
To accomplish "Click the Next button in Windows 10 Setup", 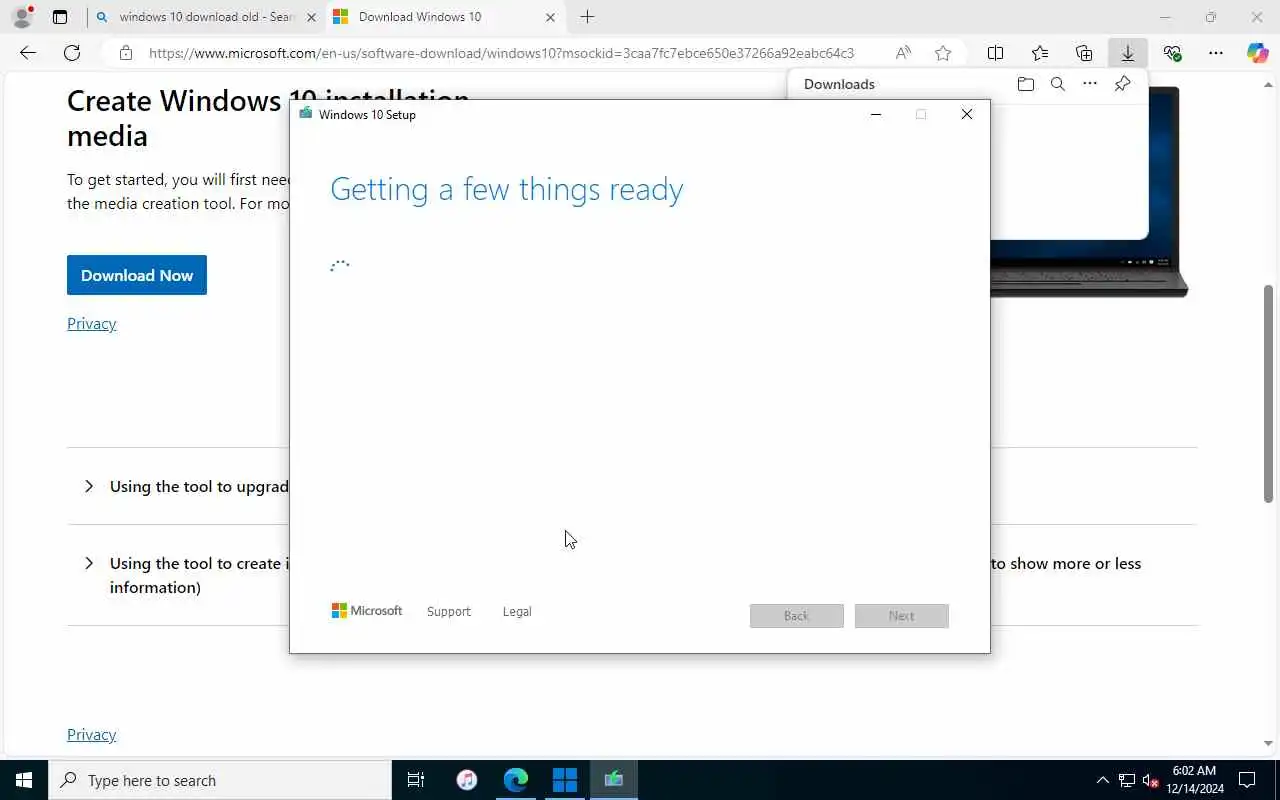I will (902, 616).
